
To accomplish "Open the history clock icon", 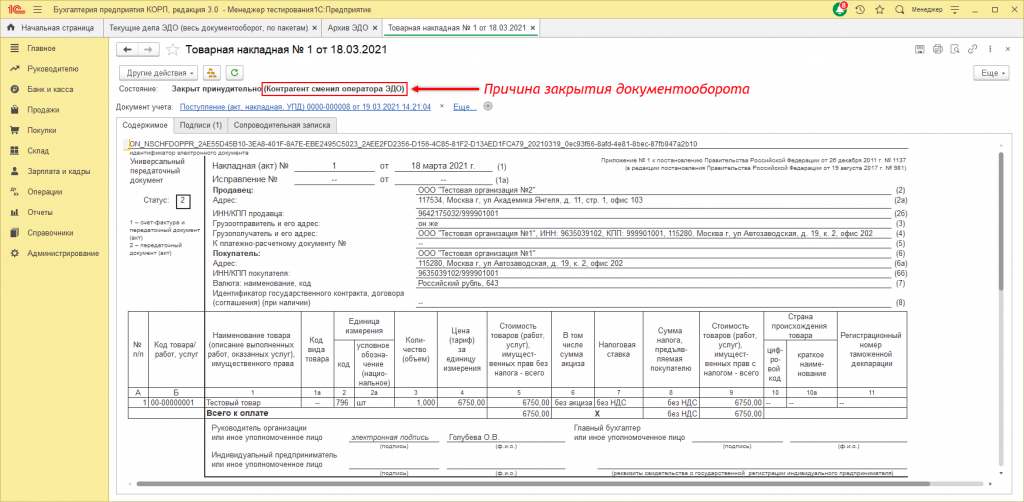I will tap(859, 8).
